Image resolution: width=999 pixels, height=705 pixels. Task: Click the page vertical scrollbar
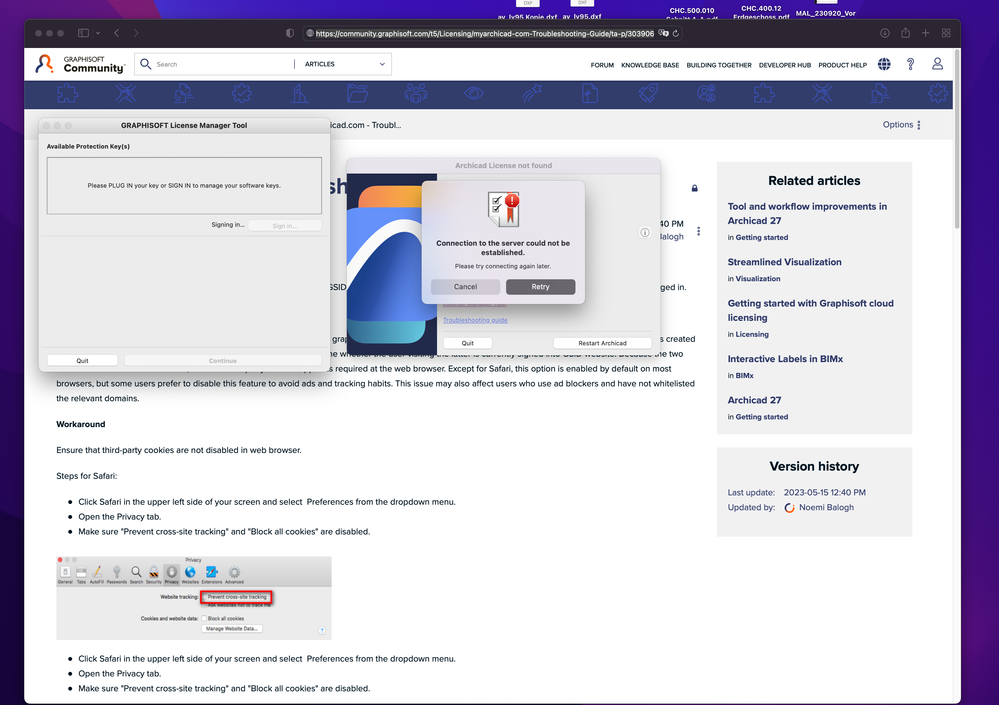coord(956,138)
